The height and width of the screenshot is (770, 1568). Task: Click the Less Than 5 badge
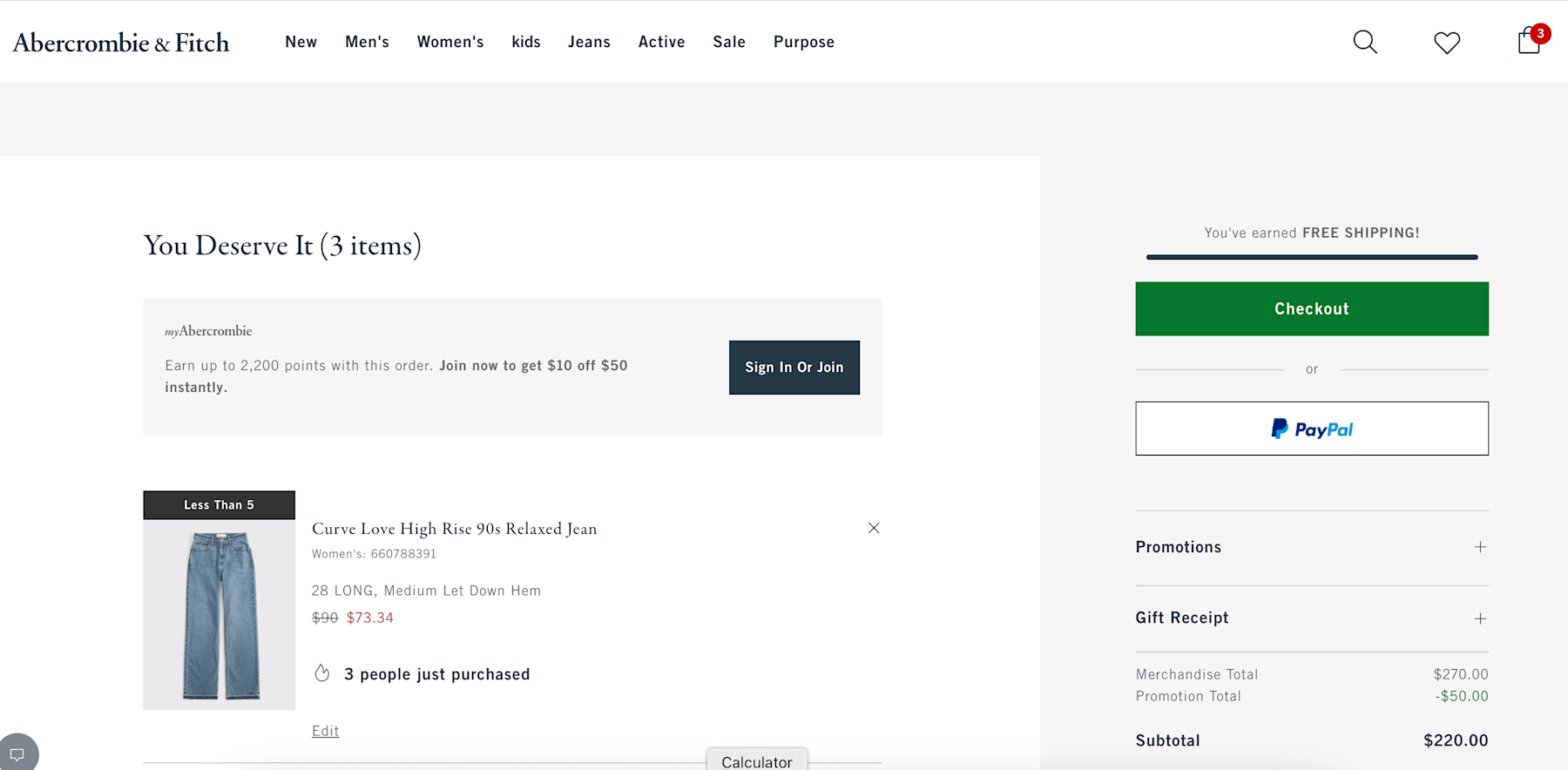pos(220,505)
